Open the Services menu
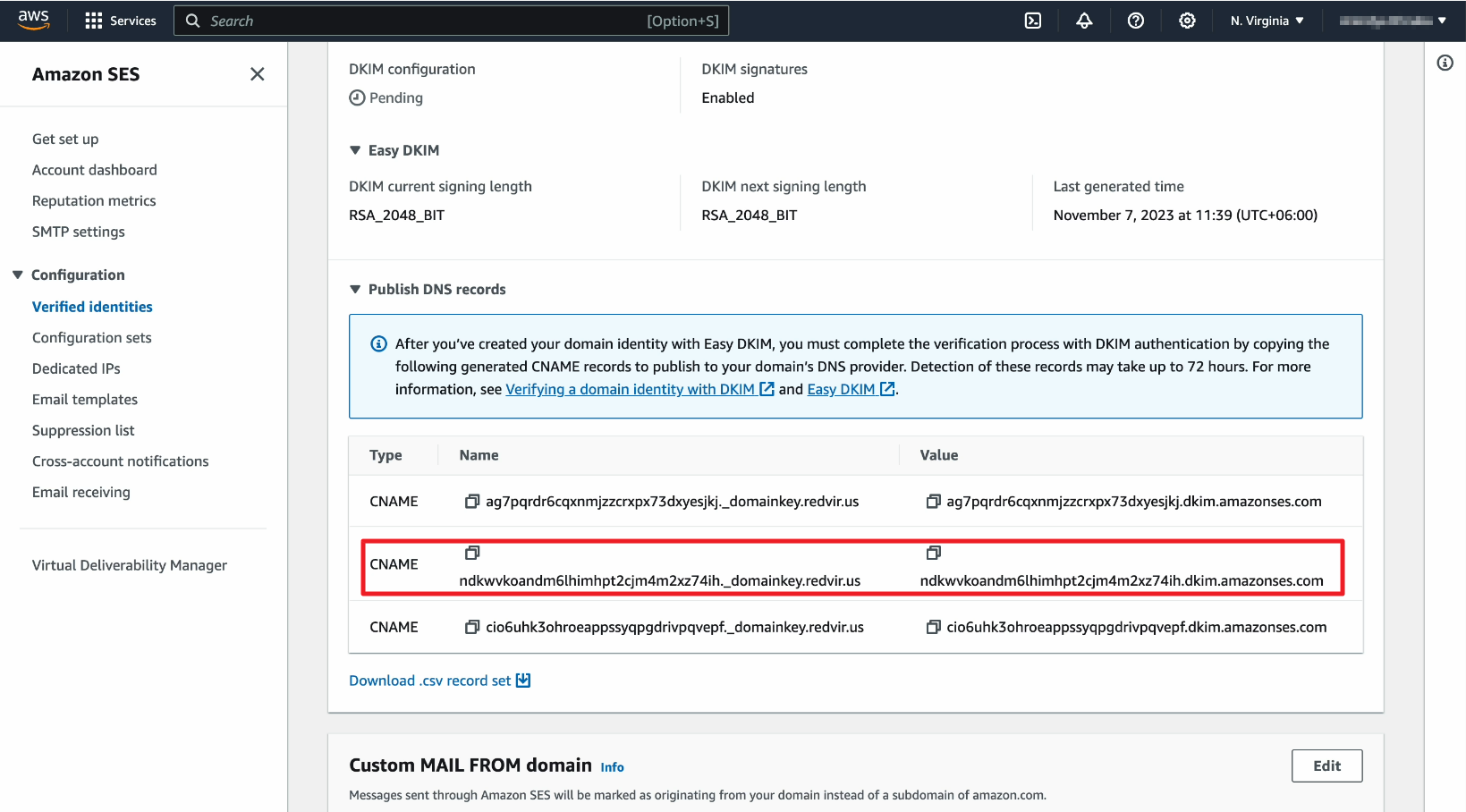The image size is (1466, 812). (x=120, y=21)
